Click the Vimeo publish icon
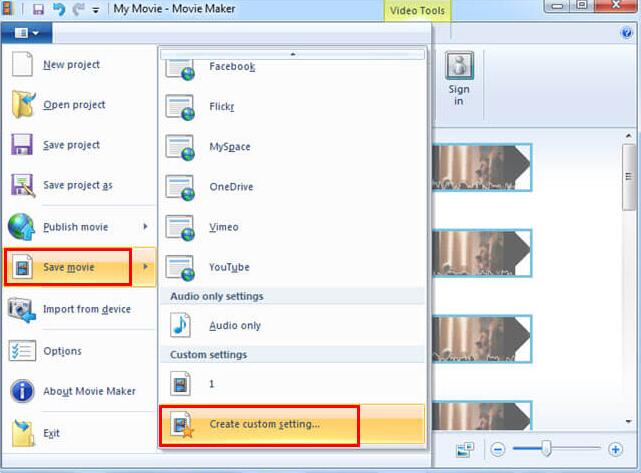The height and width of the screenshot is (473, 641). point(180,228)
